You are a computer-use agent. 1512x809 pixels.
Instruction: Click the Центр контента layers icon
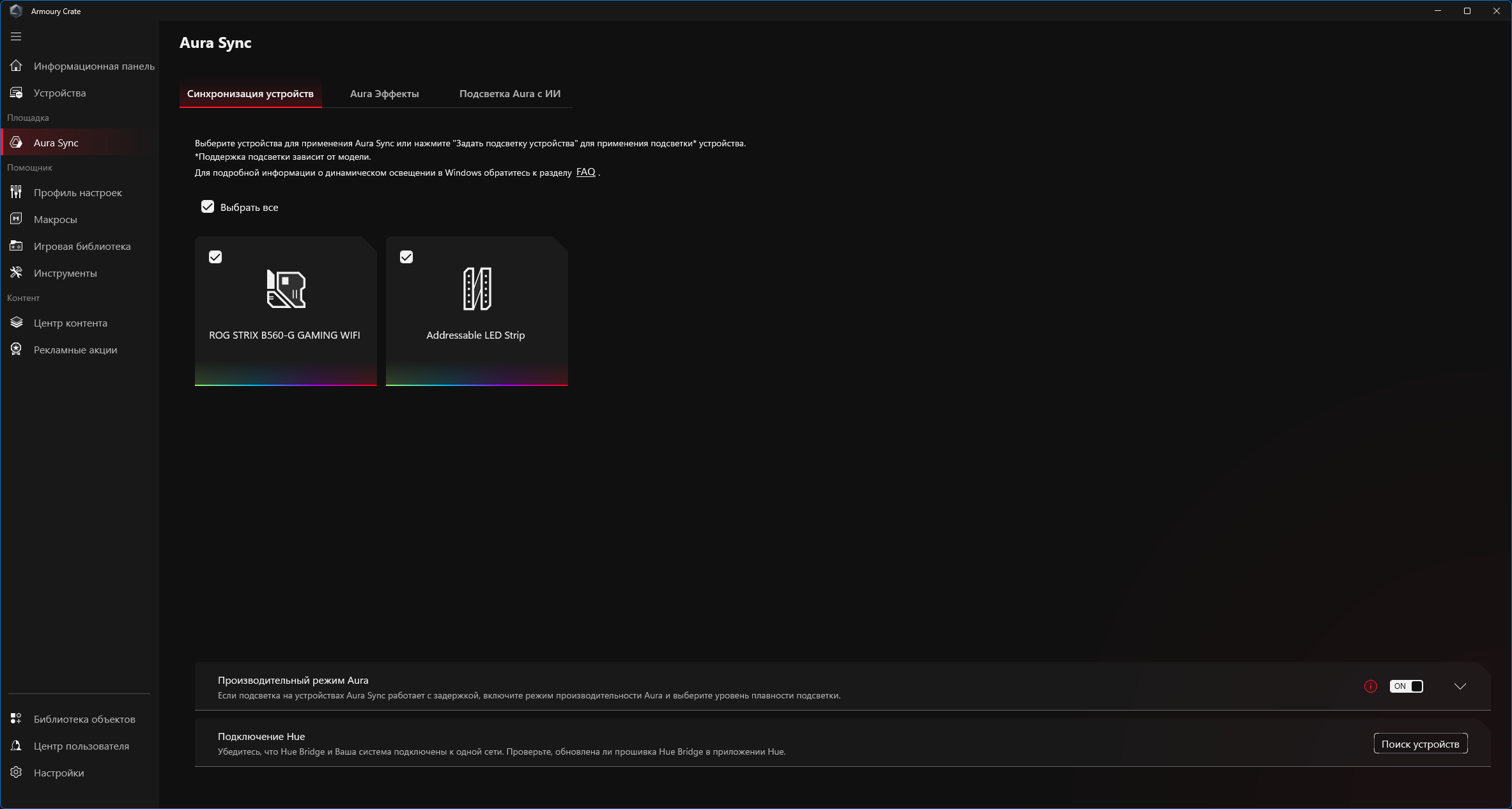16,323
